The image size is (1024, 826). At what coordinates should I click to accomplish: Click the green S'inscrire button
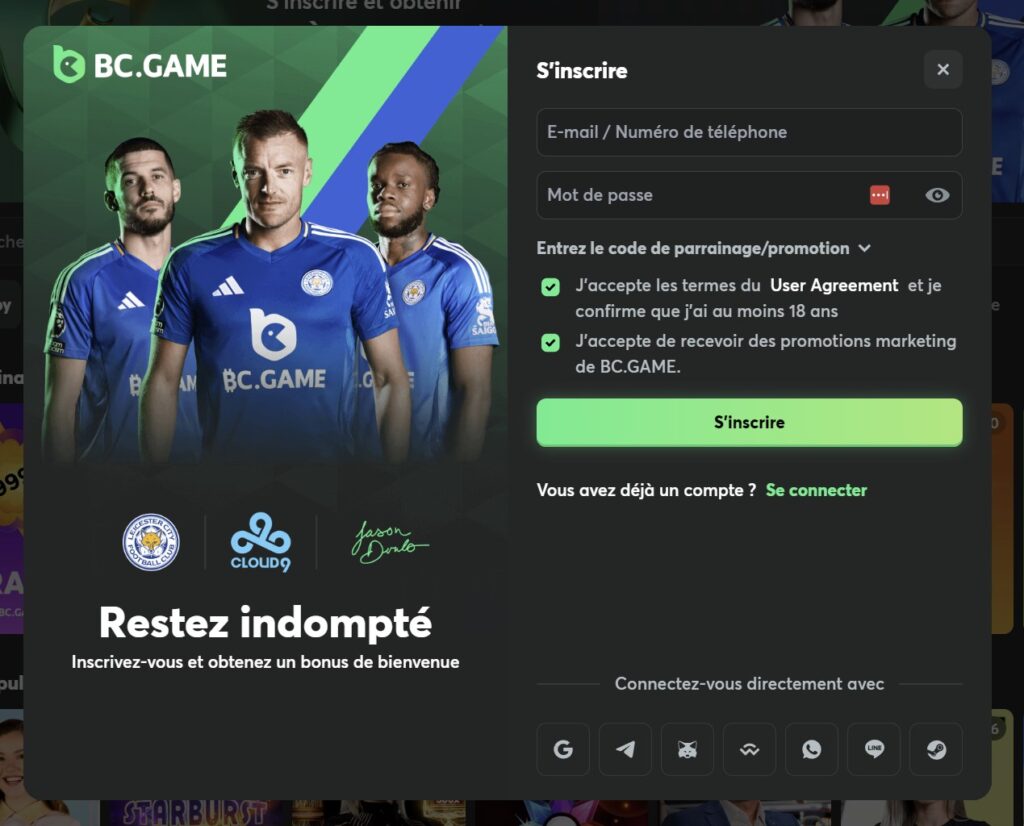[x=749, y=422]
